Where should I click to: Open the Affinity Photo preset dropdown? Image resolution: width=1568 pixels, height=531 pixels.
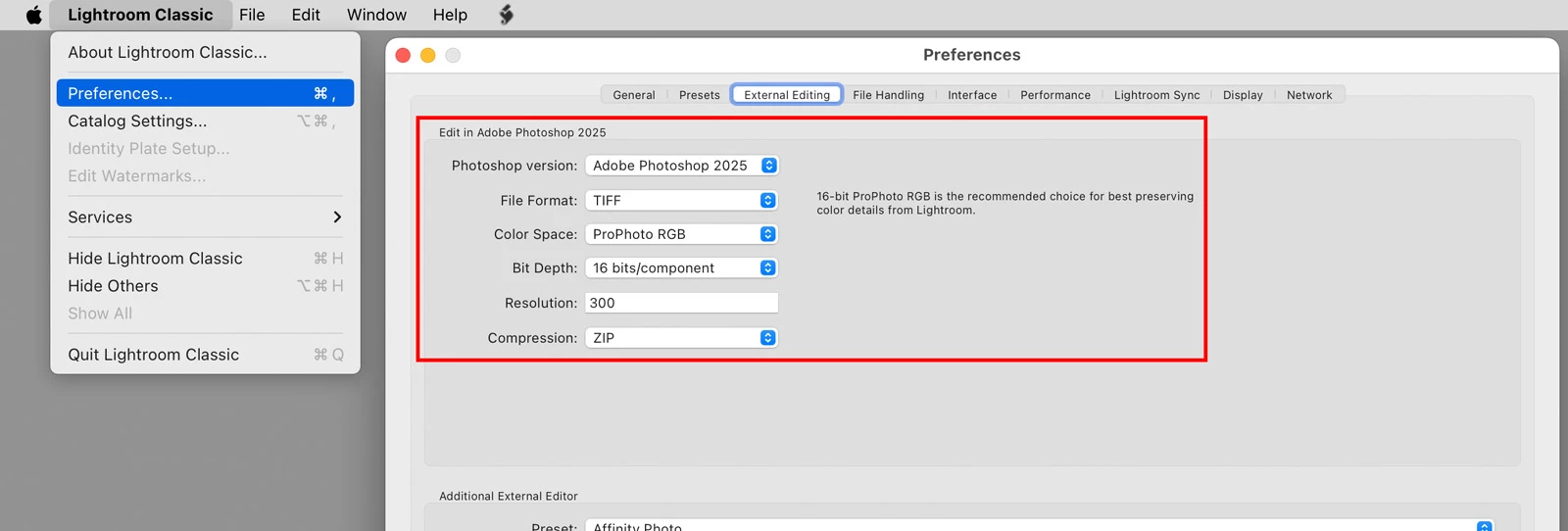pyautogui.click(x=1040, y=526)
